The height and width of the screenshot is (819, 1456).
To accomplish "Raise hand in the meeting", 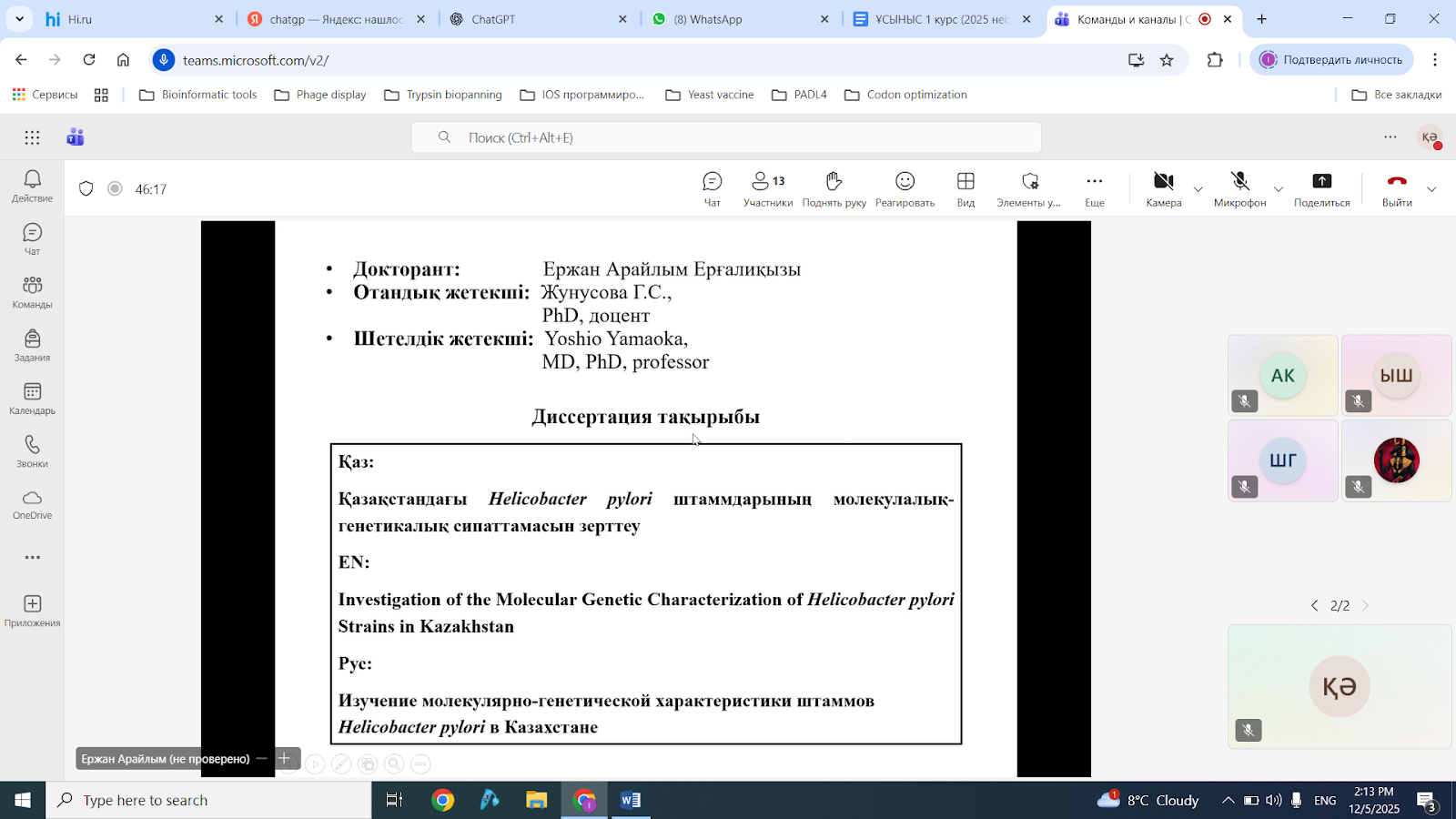I will point(834,188).
